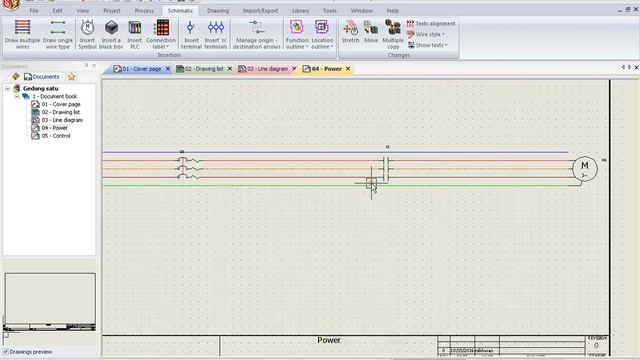Image resolution: width=640 pixels, height=360 pixels.
Task: Select the circuit breaker symbol on wires
Action: click(189, 169)
